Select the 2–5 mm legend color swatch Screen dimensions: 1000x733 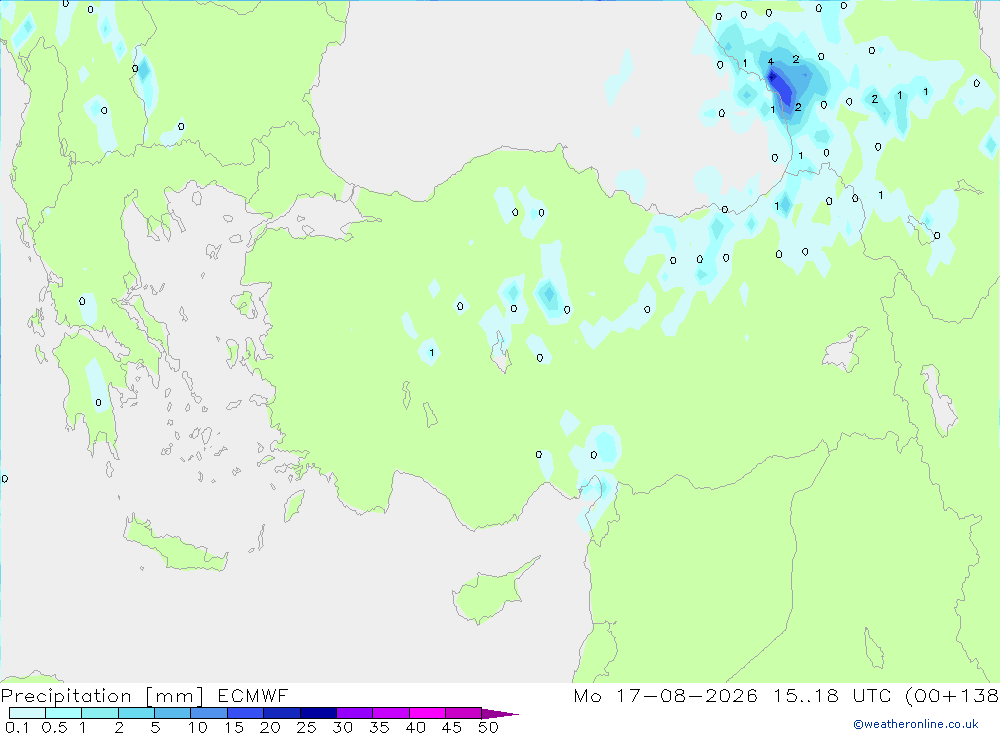point(136,713)
